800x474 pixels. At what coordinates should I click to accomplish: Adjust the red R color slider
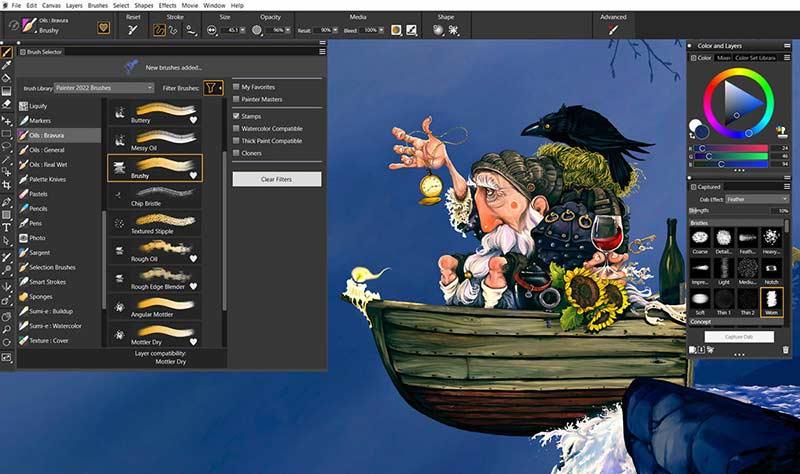pos(731,148)
